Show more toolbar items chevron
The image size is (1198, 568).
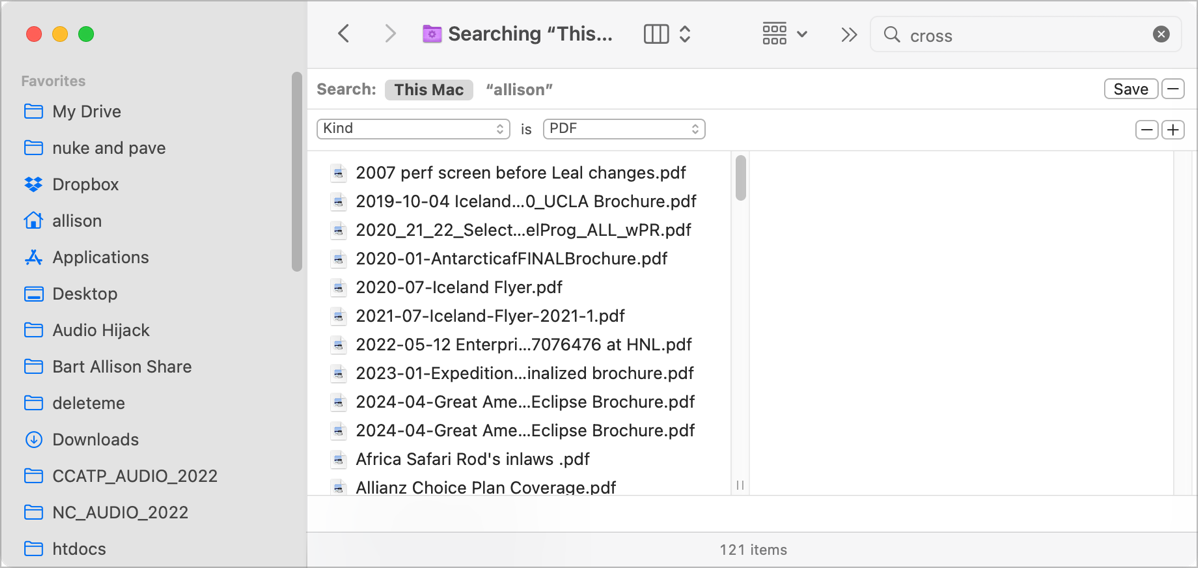(x=849, y=34)
